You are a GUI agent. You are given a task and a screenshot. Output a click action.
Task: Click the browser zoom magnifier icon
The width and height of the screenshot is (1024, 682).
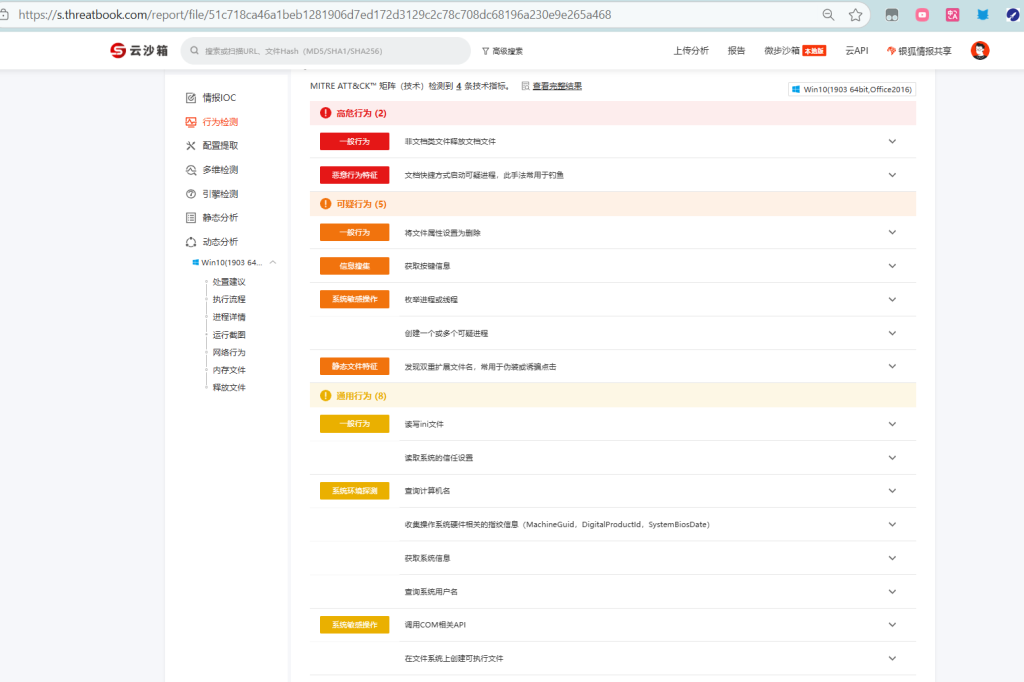coord(828,15)
